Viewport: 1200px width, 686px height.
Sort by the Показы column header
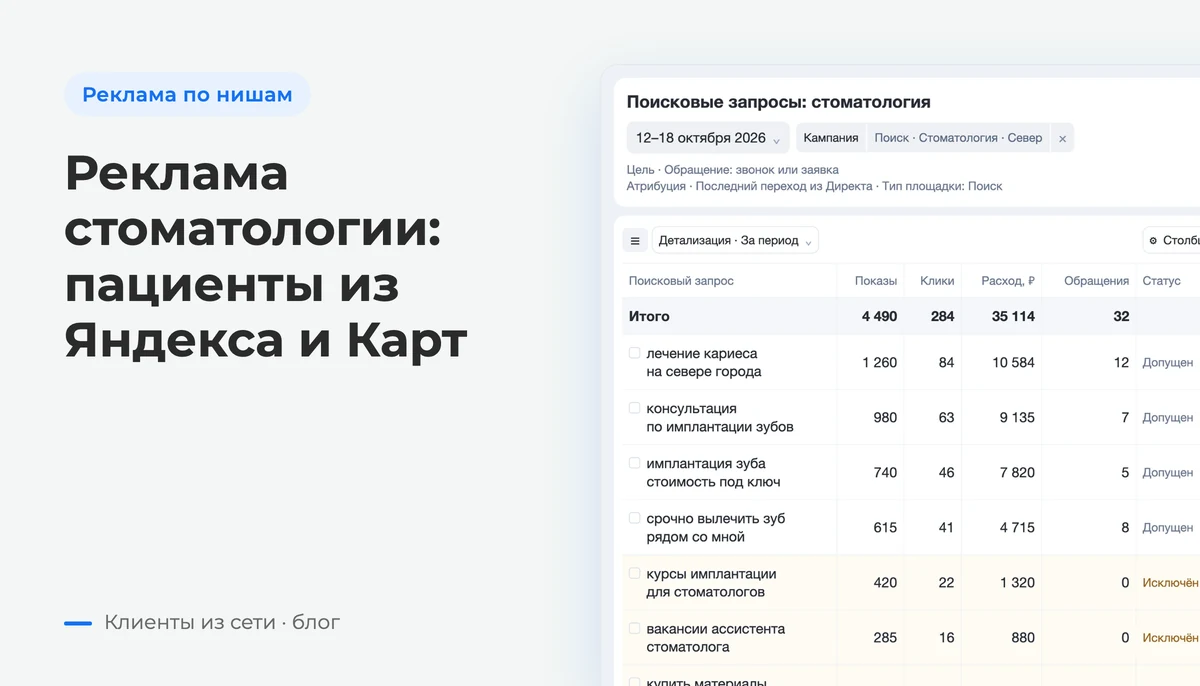(x=876, y=281)
